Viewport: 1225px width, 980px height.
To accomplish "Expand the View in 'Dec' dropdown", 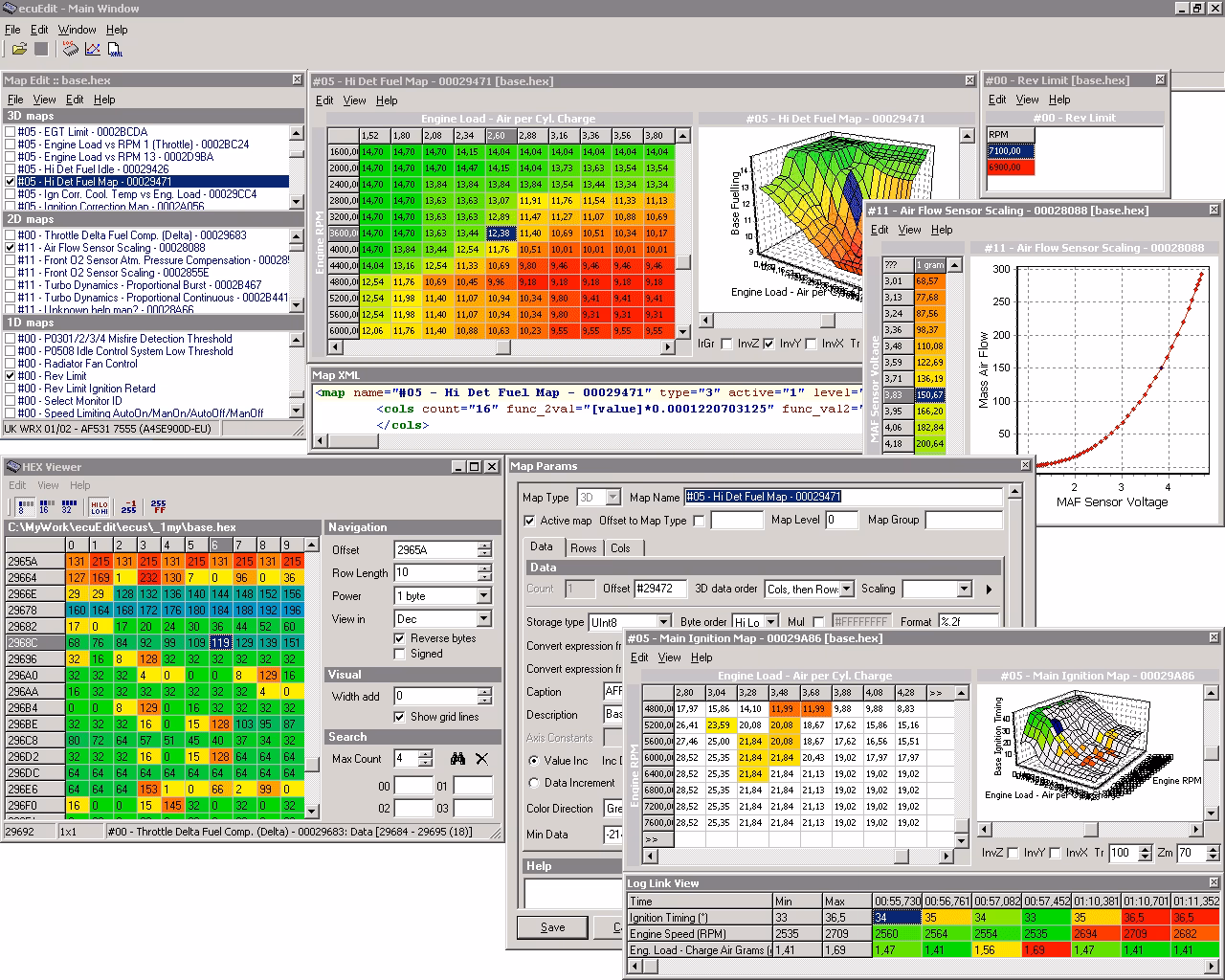I will (x=483, y=619).
